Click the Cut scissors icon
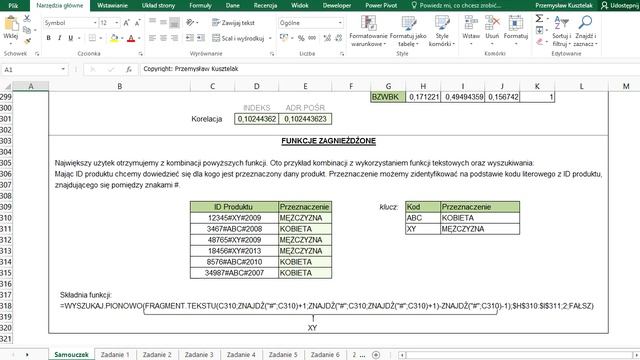This screenshot has width=640, height=360. pos(27,18)
